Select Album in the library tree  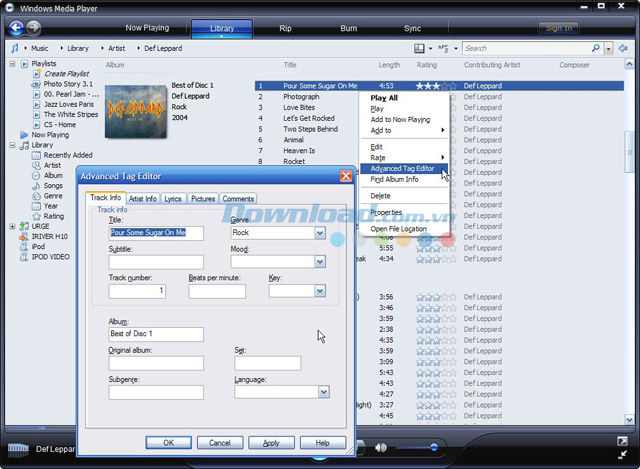tap(53, 176)
